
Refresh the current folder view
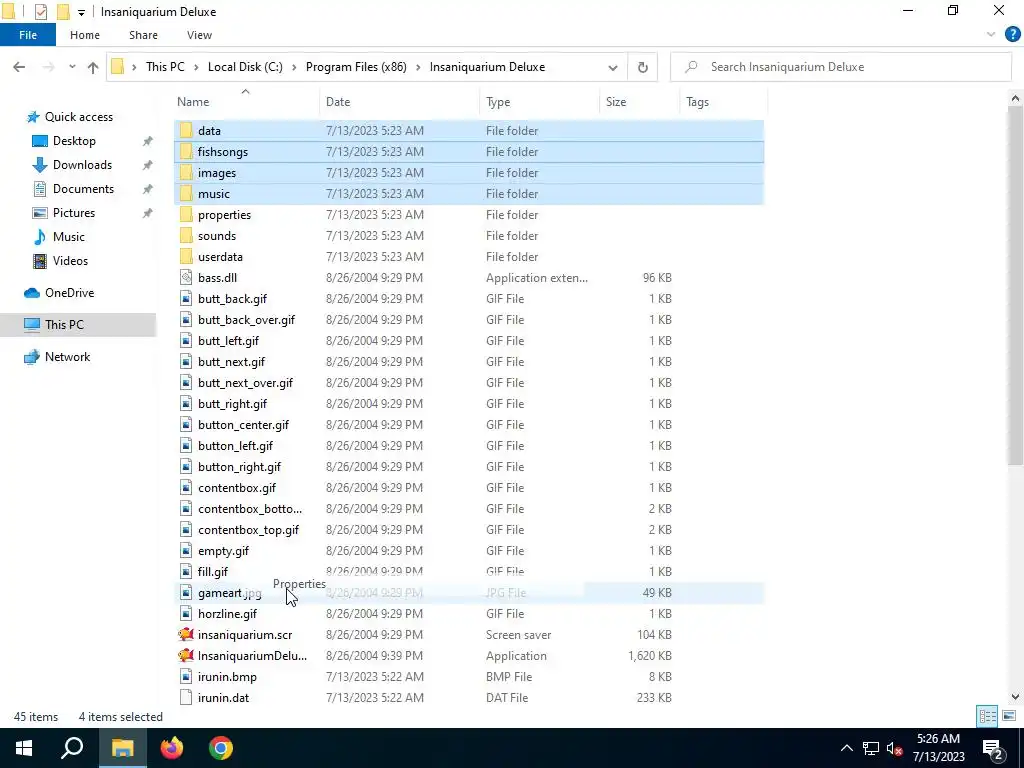coord(643,67)
